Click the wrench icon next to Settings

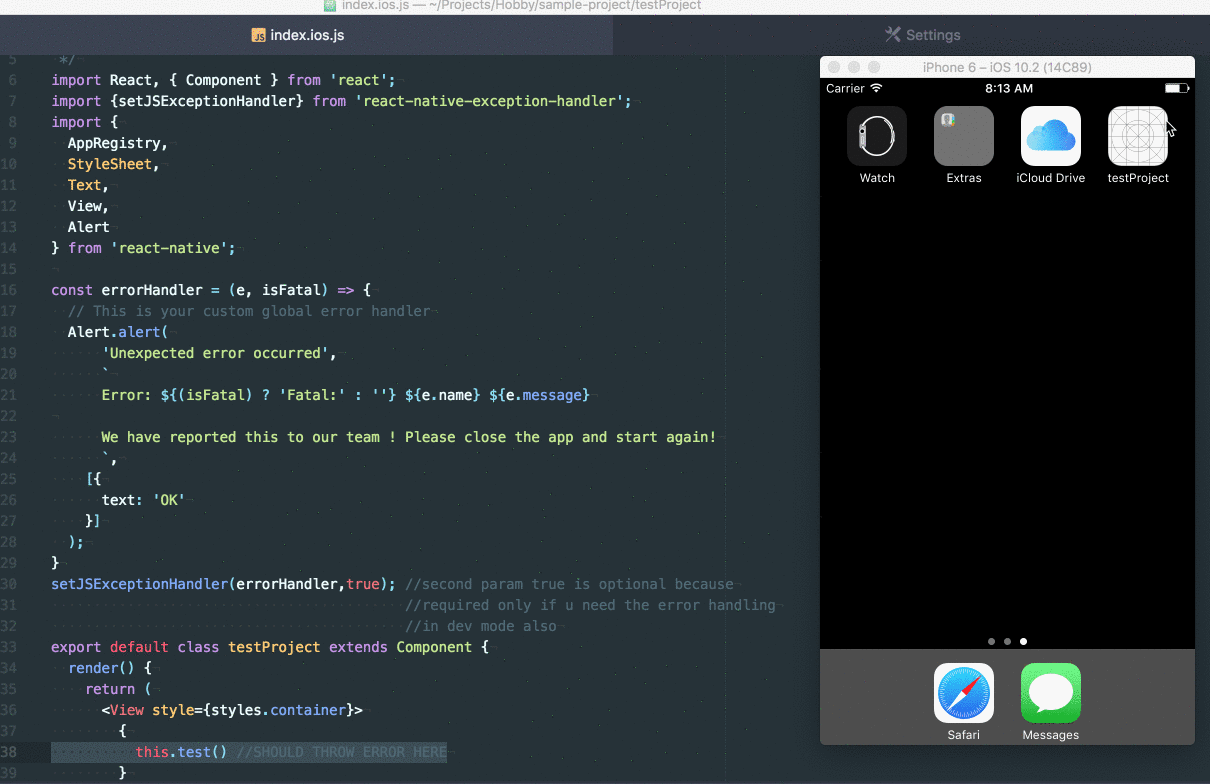pos(891,34)
